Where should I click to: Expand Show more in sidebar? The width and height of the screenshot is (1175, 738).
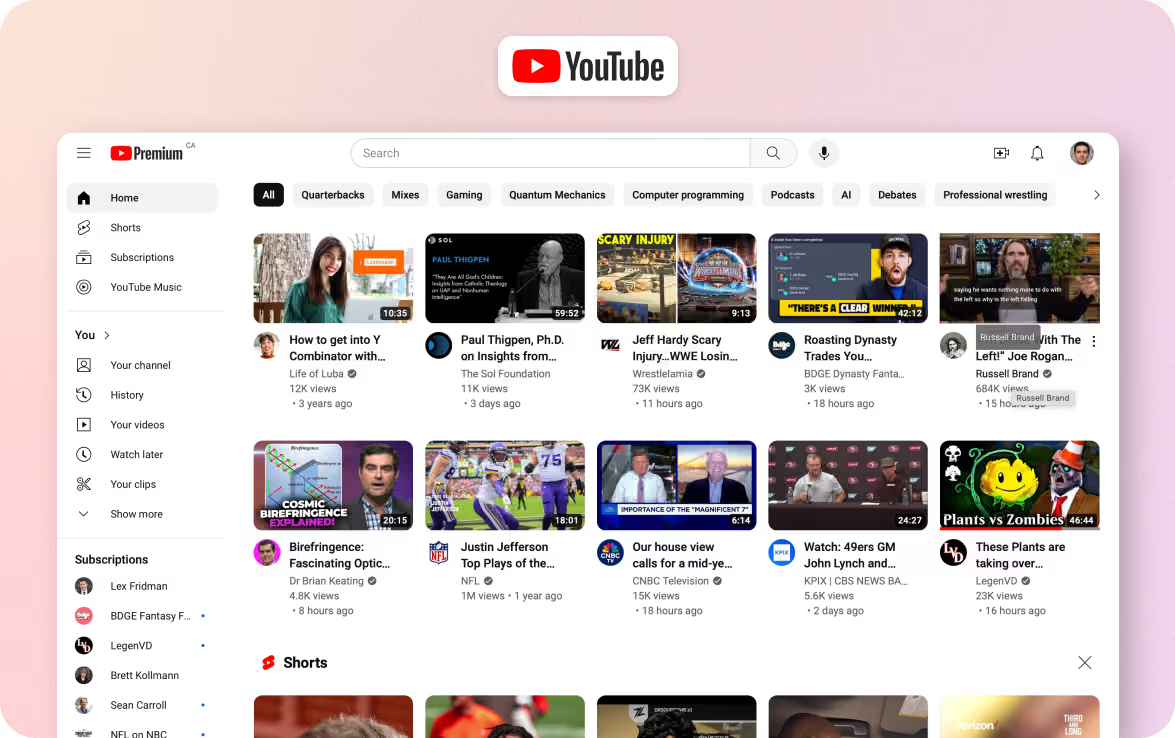[x=142, y=514]
